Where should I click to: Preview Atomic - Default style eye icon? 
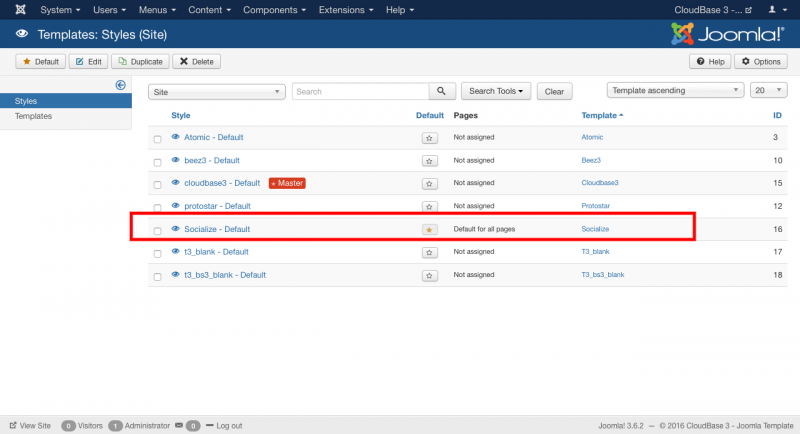[x=176, y=137]
